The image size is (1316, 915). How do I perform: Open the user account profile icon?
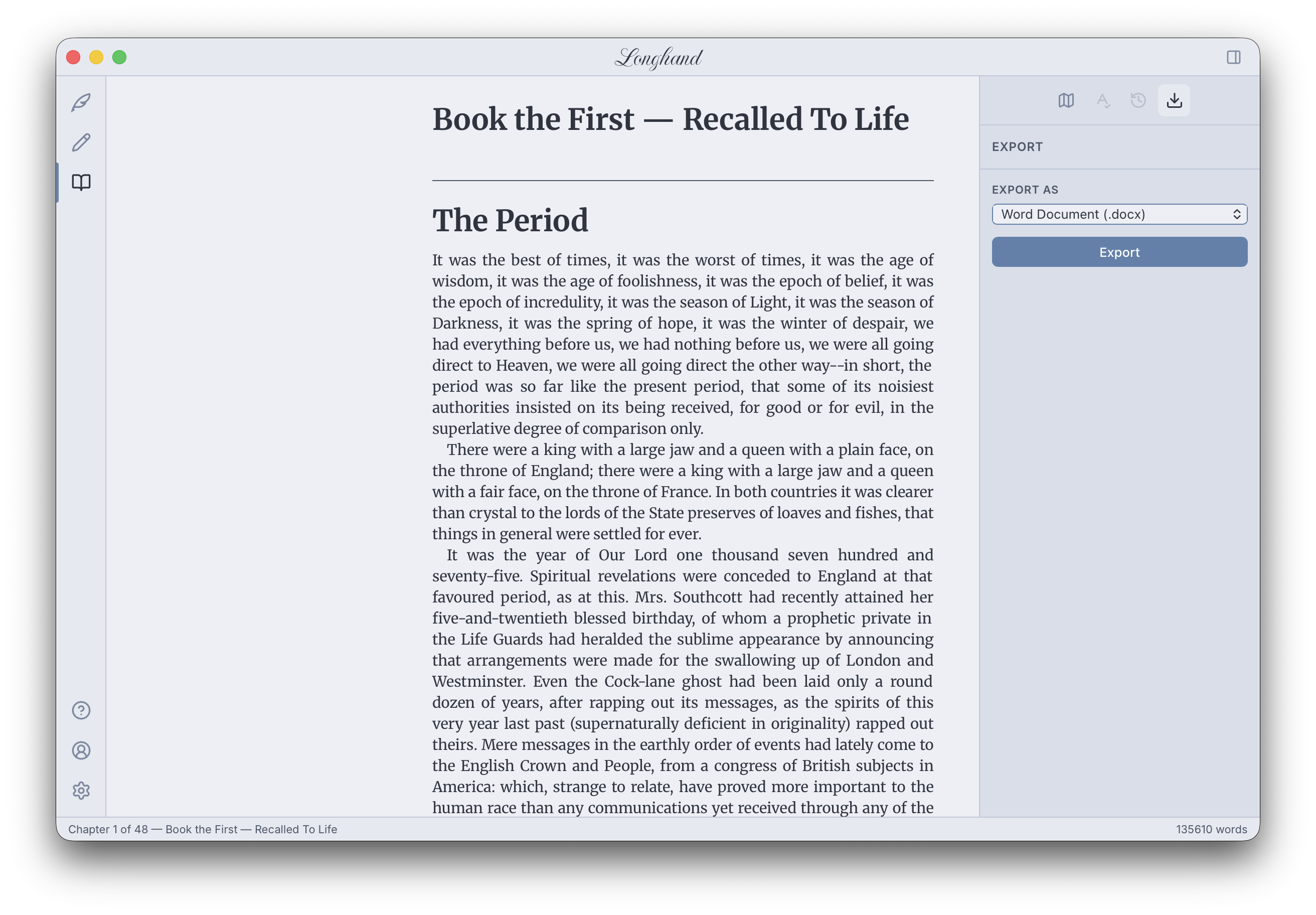[x=81, y=750]
